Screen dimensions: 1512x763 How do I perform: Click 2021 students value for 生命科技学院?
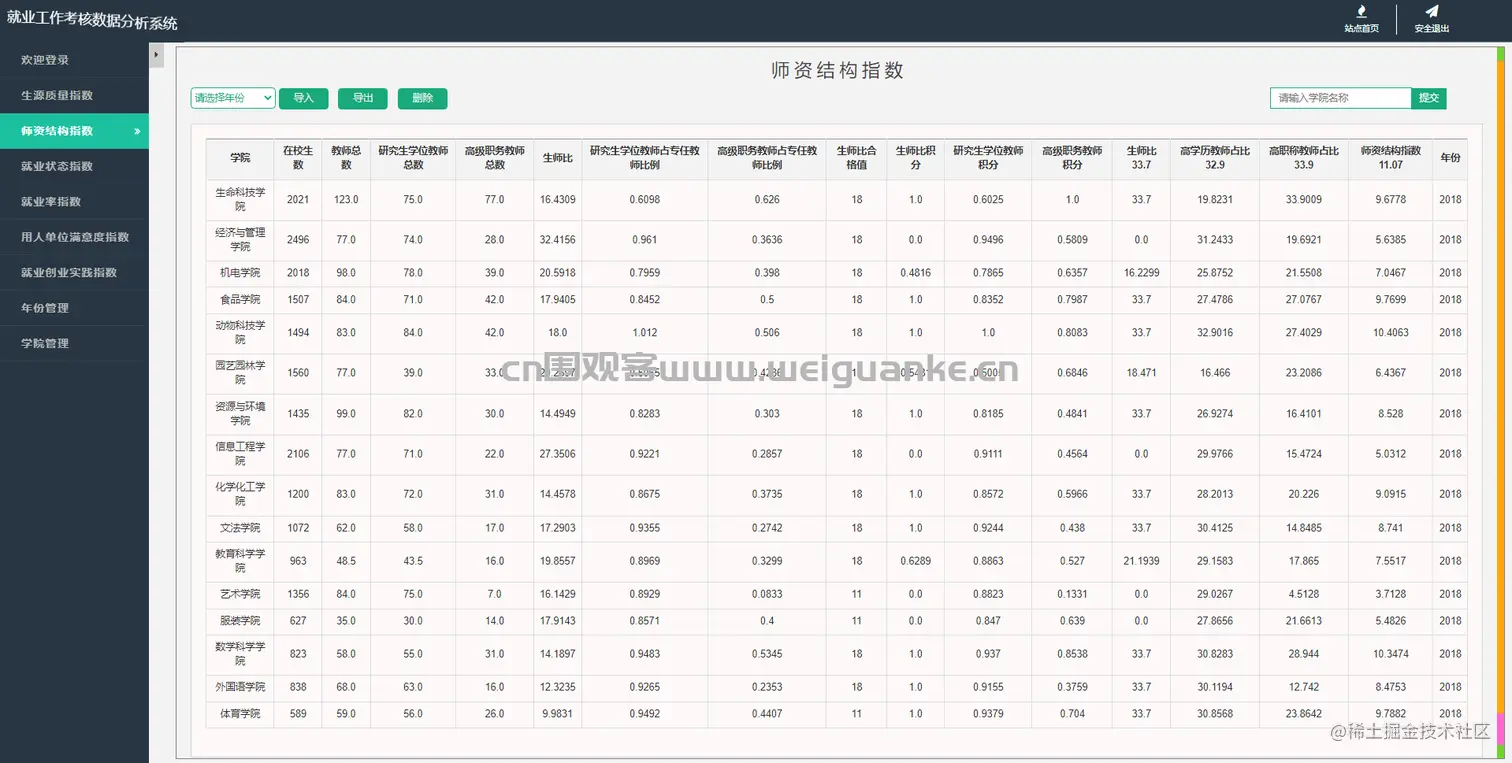(298, 200)
